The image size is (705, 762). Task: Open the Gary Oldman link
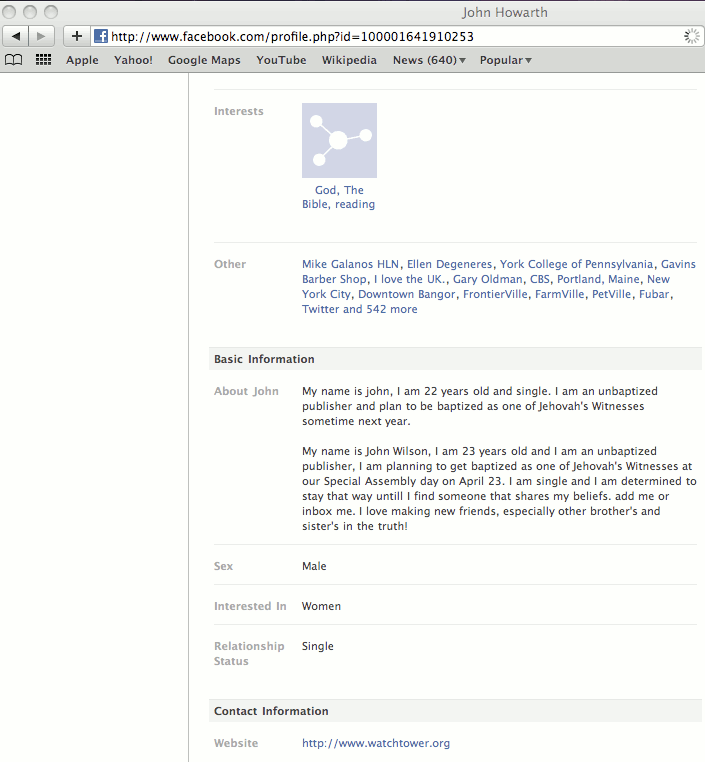pyautogui.click(x=487, y=279)
